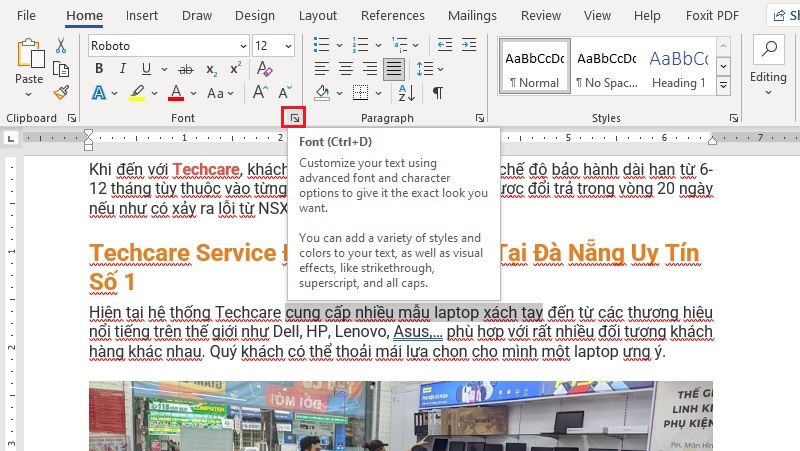Image resolution: width=800 pixels, height=451 pixels.
Task: Open the font size 12 dropdown
Action: pyautogui.click(x=288, y=46)
